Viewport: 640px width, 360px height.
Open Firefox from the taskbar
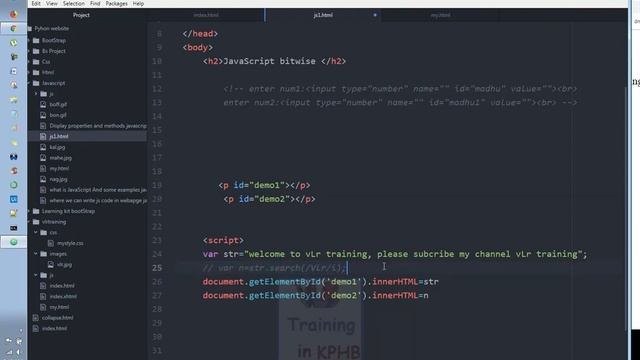click(x=13, y=14)
